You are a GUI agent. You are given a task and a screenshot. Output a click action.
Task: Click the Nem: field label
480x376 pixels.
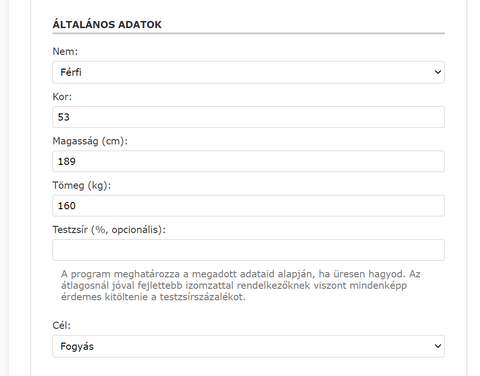coord(65,51)
